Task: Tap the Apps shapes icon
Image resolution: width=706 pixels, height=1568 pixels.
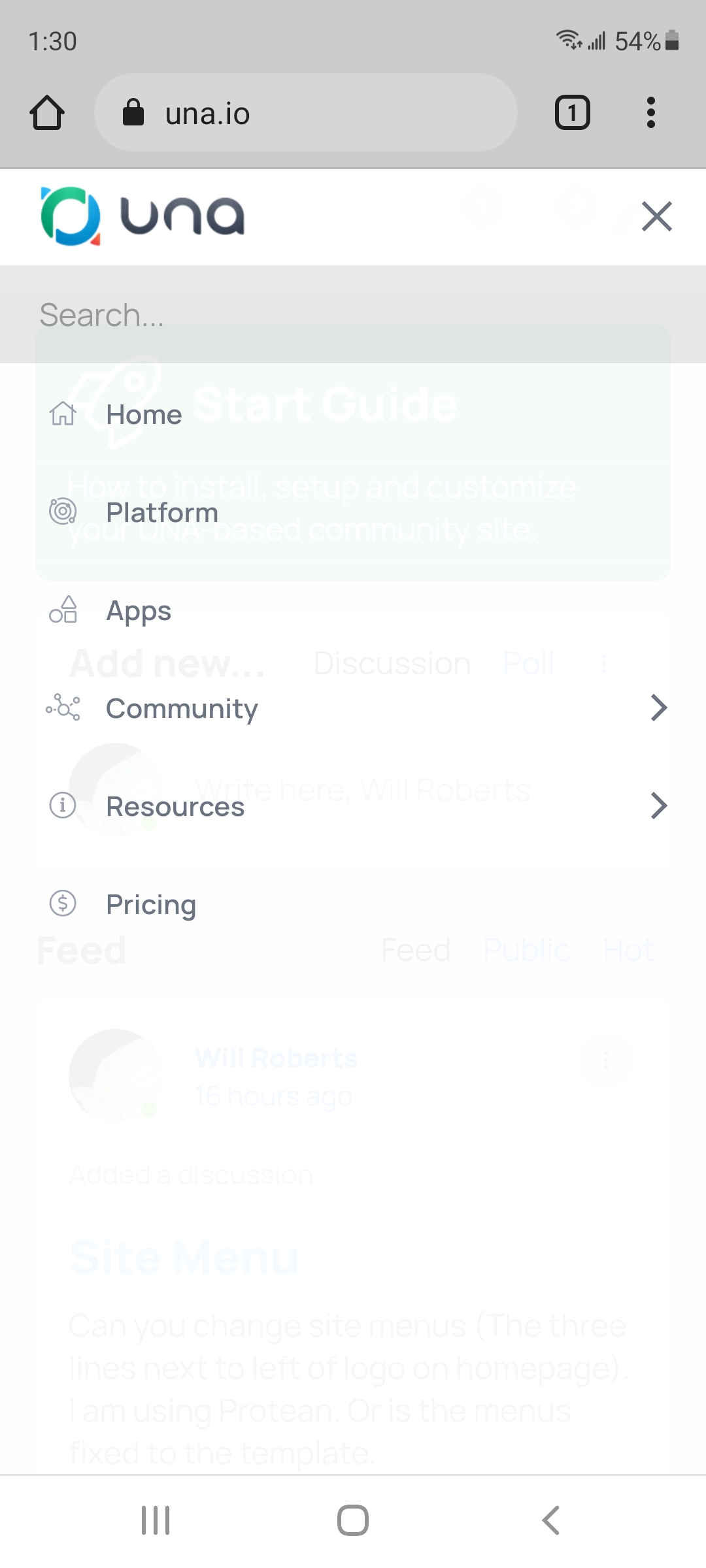Action: [63, 610]
